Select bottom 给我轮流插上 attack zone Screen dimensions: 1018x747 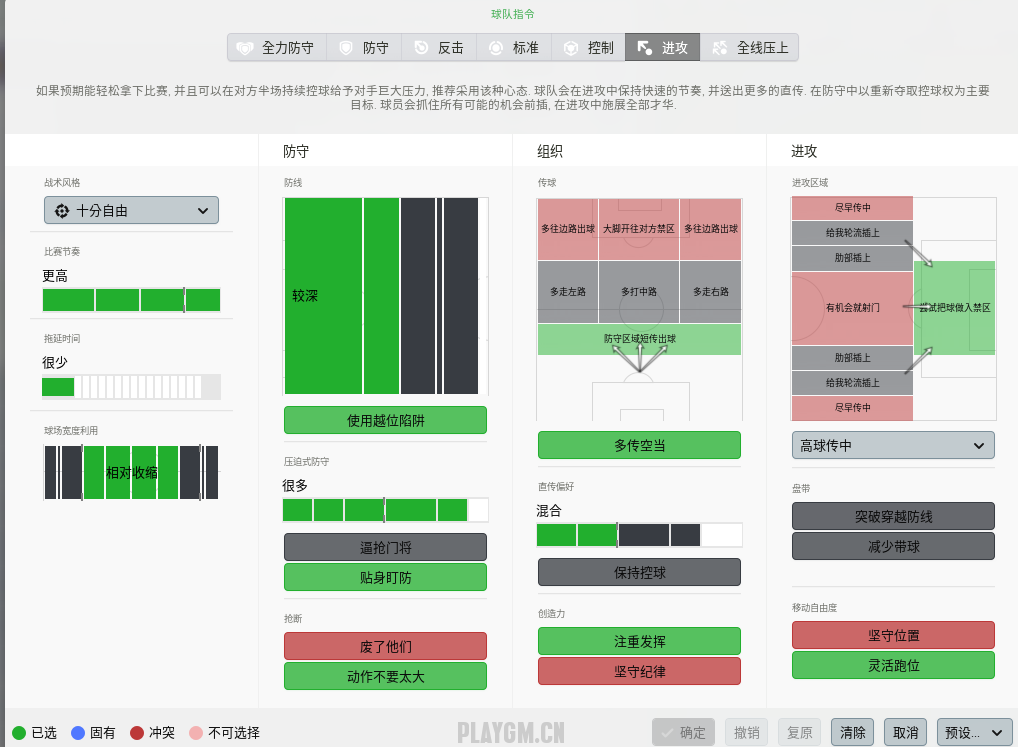852,383
